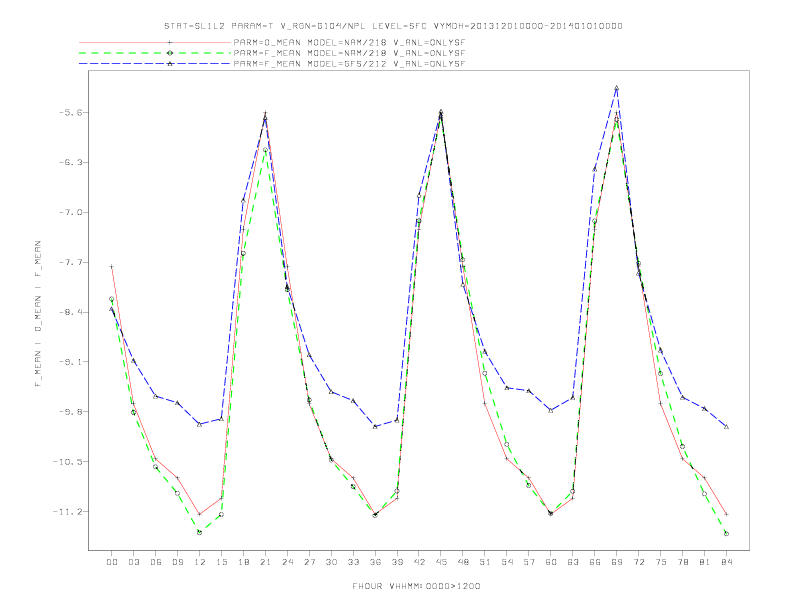This screenshot has width=792, height=612.
Task: Click x-axis tick label 75
Action: tap(661, 562)
